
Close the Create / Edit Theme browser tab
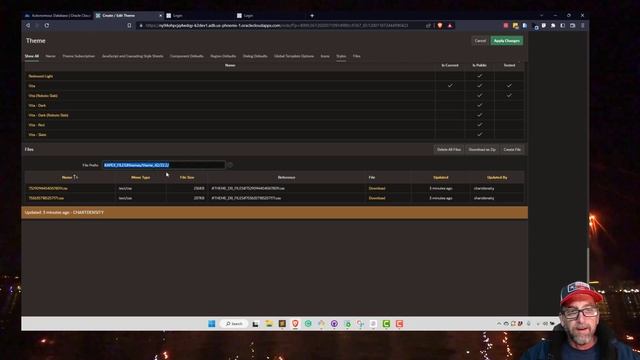coord(160,16)
